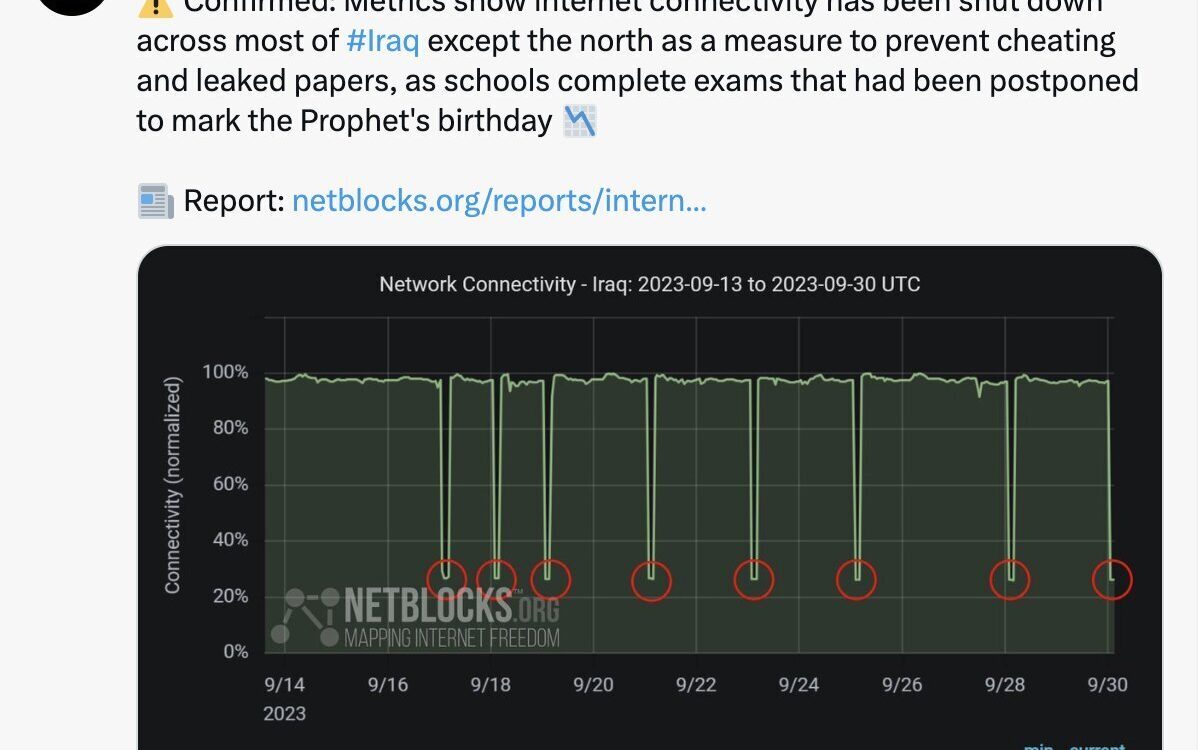Open the netblocks.org/reports link
This screenshot has height=750, width=1202.
499,202
